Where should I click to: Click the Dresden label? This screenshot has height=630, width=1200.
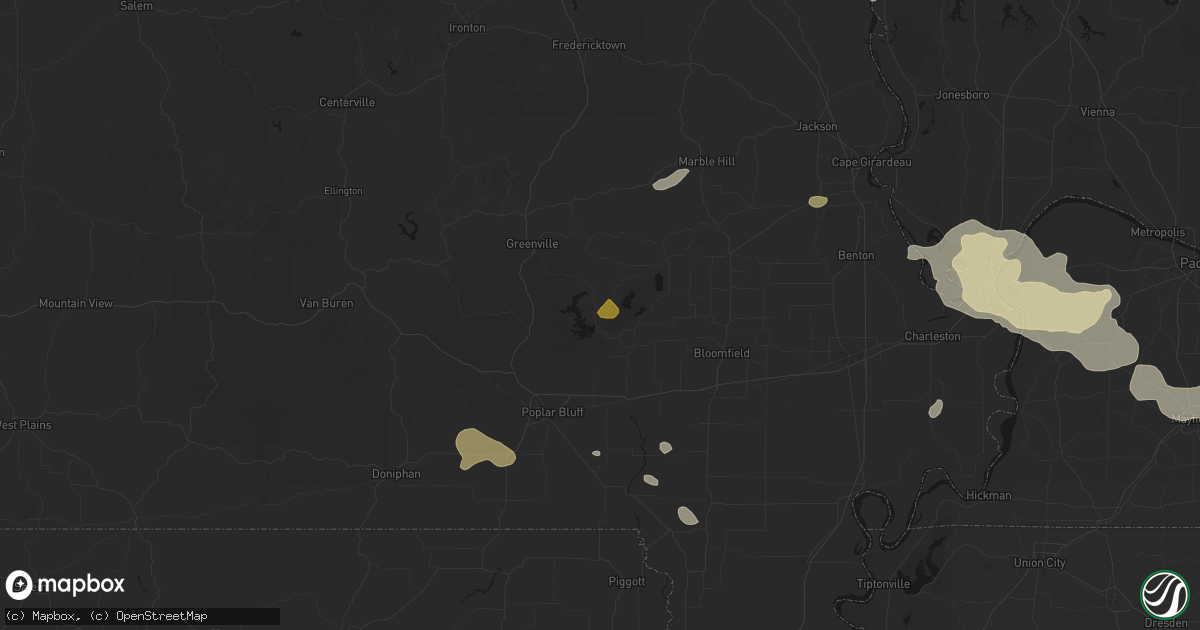(x=1165, y=622)
